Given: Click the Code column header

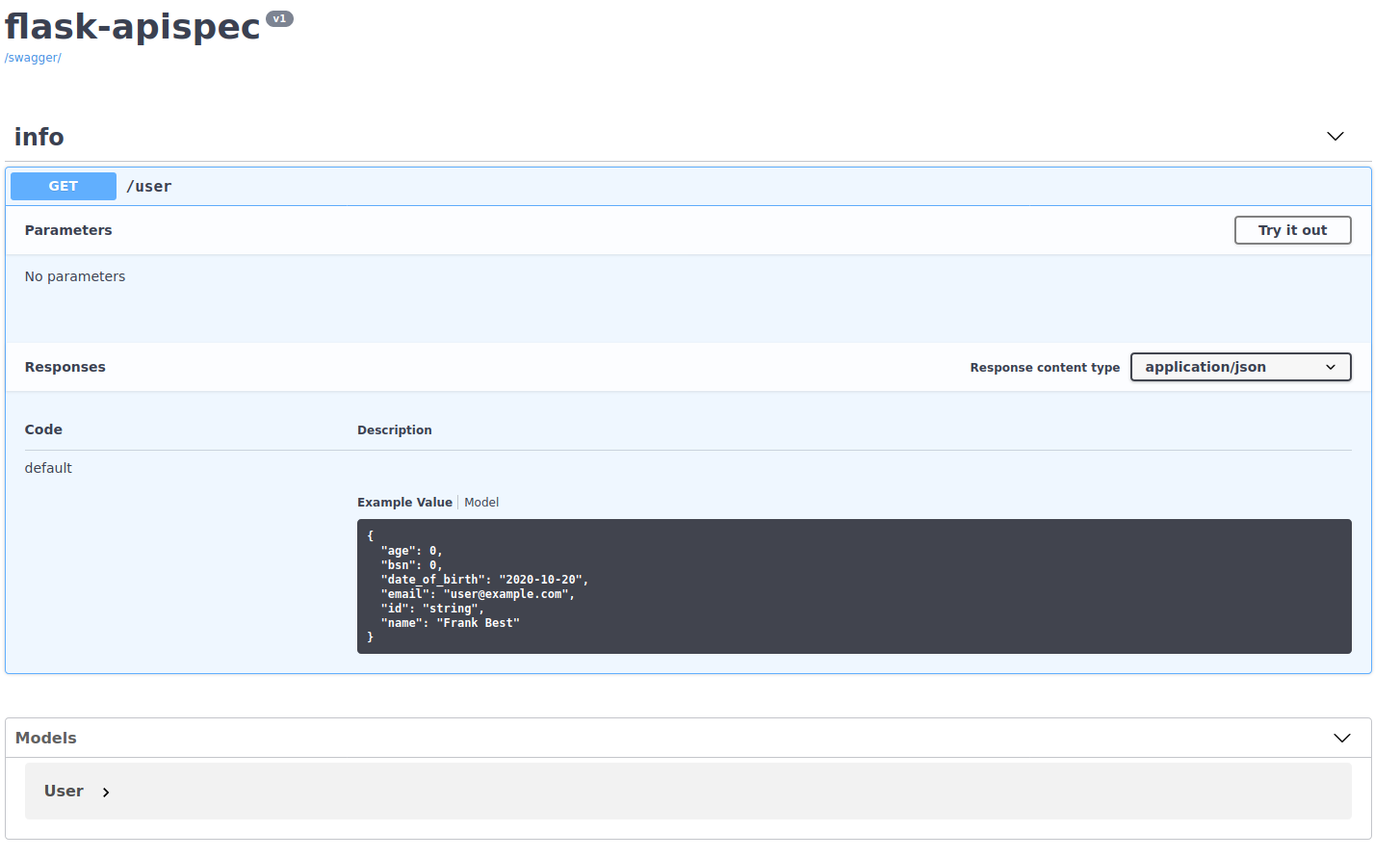Looking at the screenshot, I should pyautogui.click(x=43, y=429).
